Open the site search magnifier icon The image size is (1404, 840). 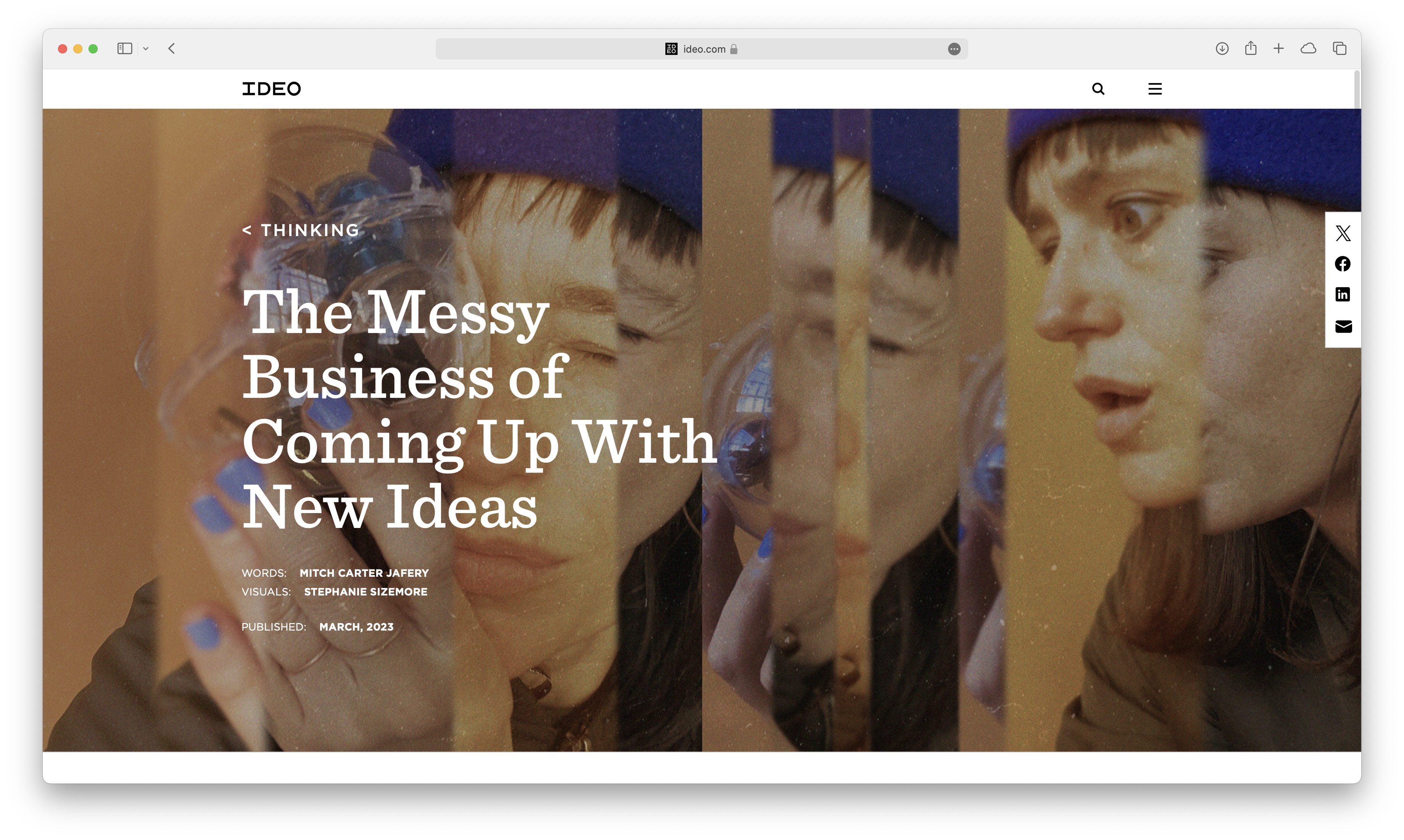(x=1098, y=89)
